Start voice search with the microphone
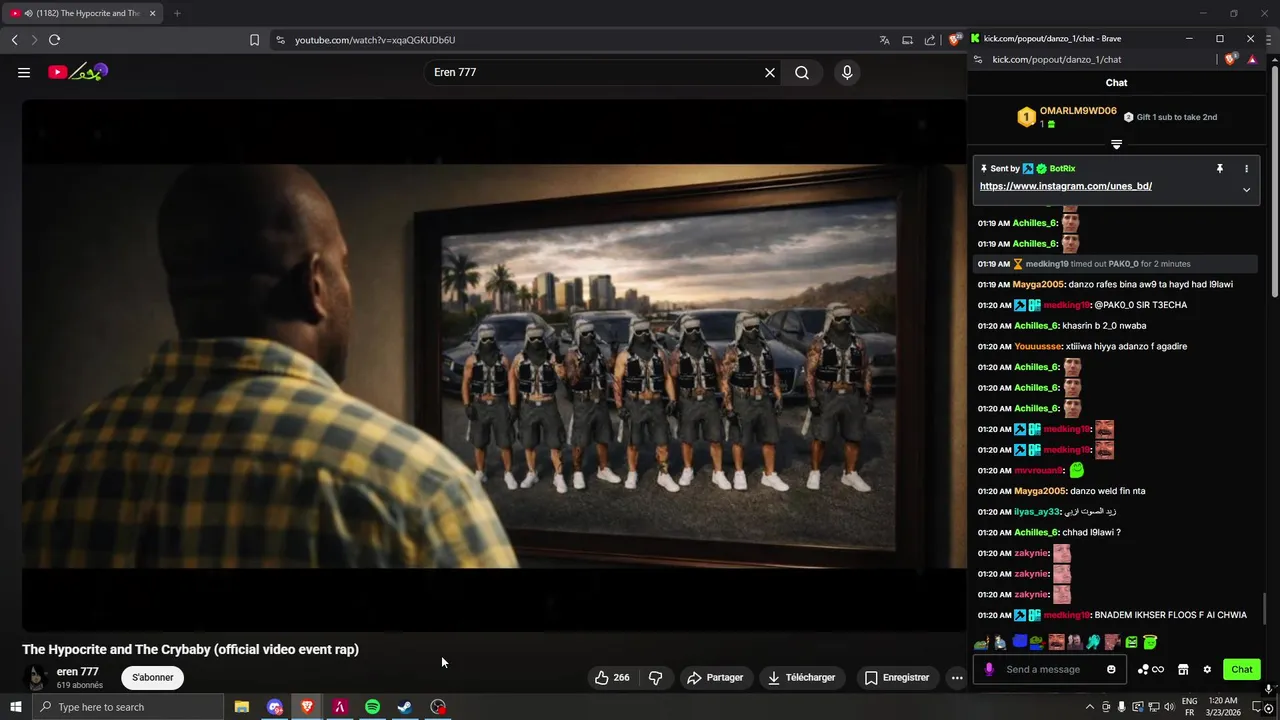The image size is (1280, 720). [x=847, y=72]
